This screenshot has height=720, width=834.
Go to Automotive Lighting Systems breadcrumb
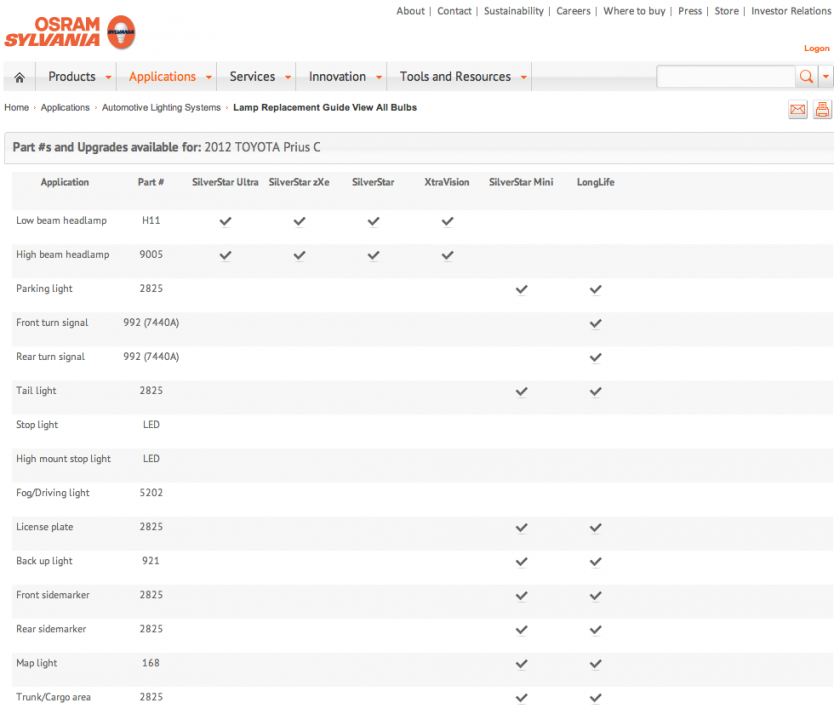pos(161,107)
